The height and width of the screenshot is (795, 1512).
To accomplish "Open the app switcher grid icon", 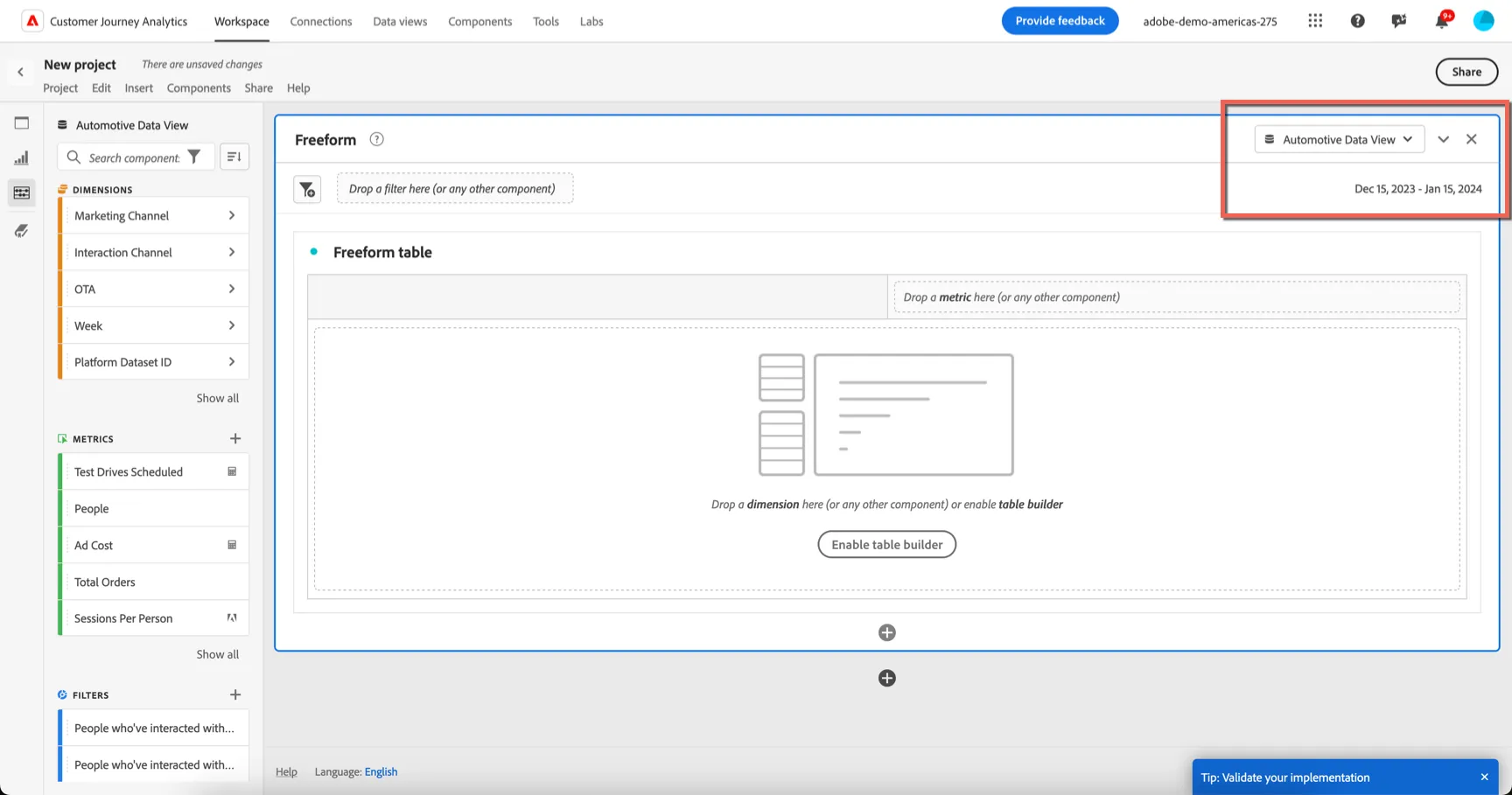I will point(1315,21).
